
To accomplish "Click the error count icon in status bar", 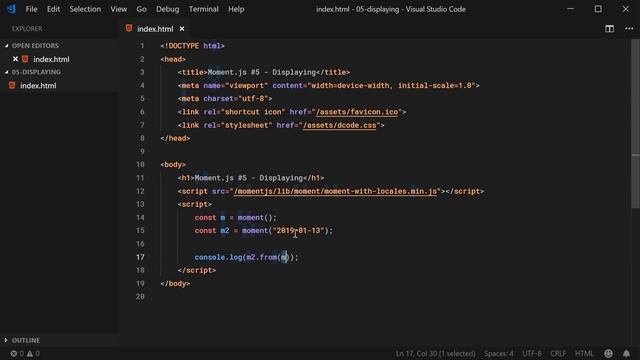I will click(14, 353).
